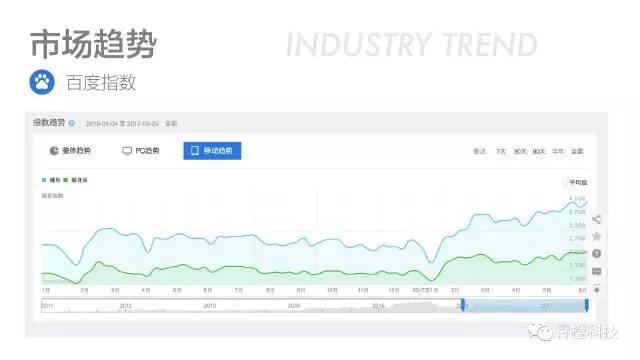Toggle the green legend series
The height and width of the screenshot is (360, 640).
(76, 180)
